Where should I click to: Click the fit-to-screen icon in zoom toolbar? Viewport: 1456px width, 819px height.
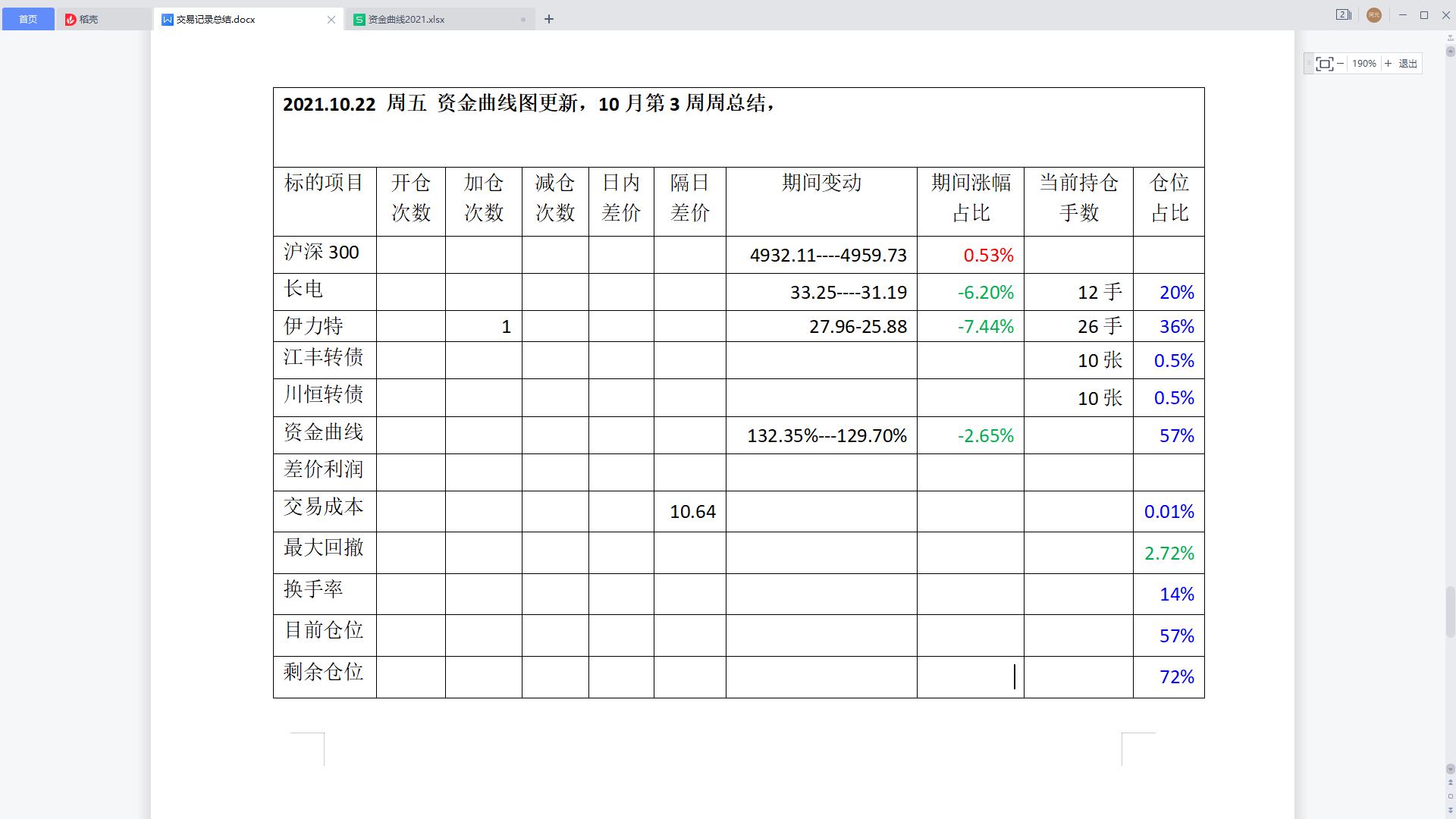pos(1324,64)
